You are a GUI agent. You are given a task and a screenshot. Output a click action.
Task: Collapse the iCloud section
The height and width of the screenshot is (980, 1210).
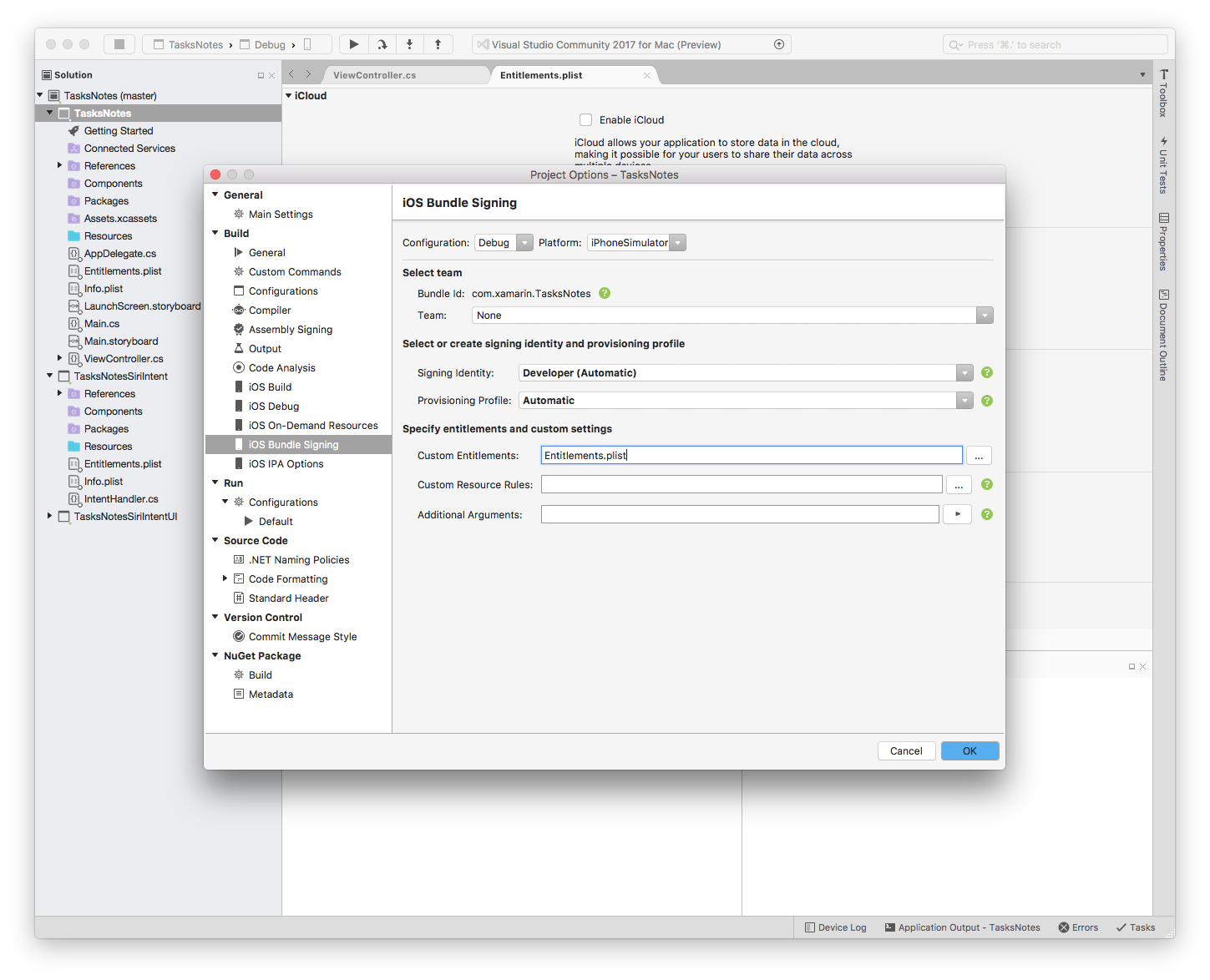[x=289, y=95]
